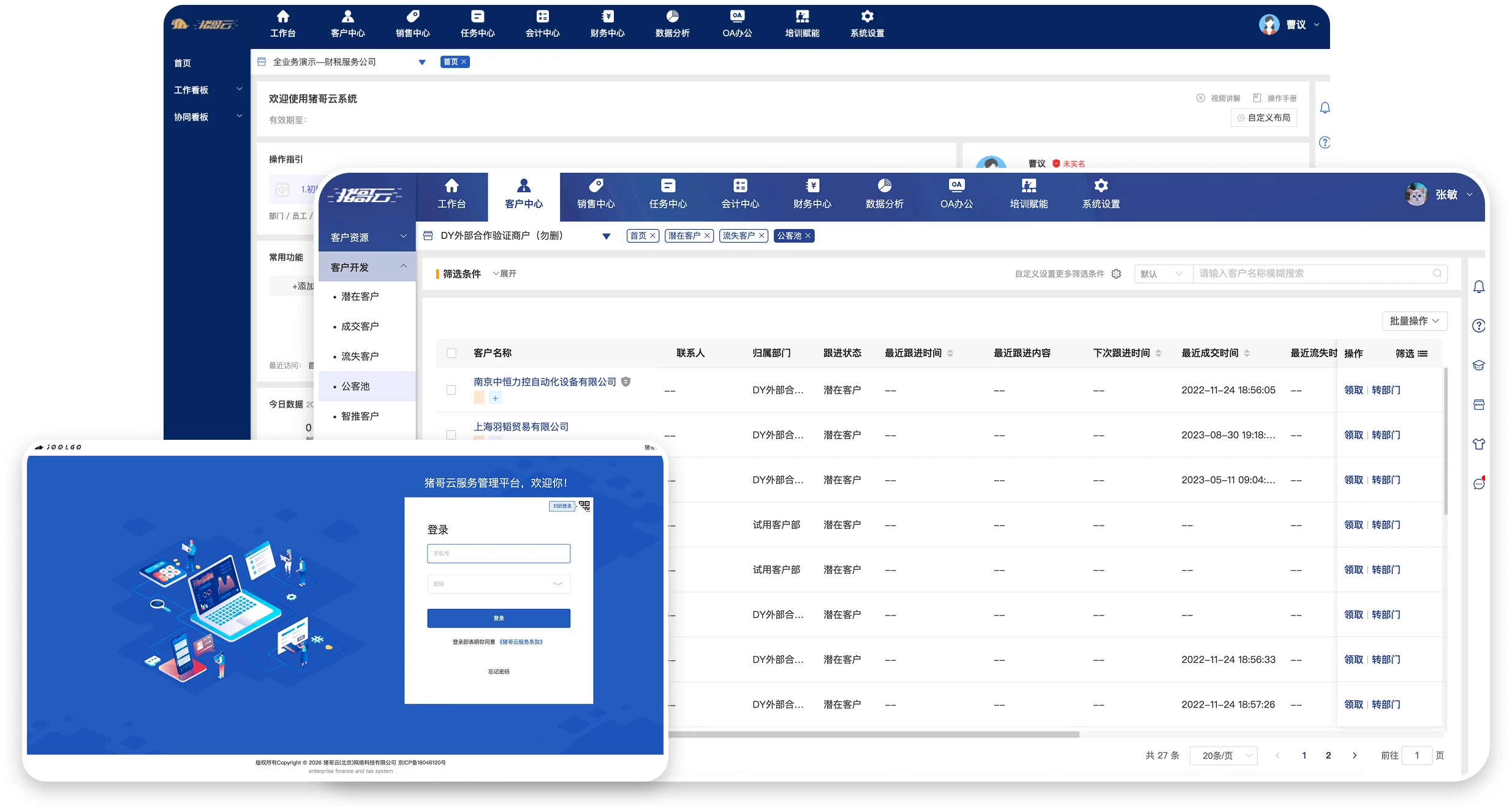Viewport: 1512px width, 811px height.
Task: Open 财务中心 in the 曹议 back window
Action: pyautogui.click(x=607, y=25)
